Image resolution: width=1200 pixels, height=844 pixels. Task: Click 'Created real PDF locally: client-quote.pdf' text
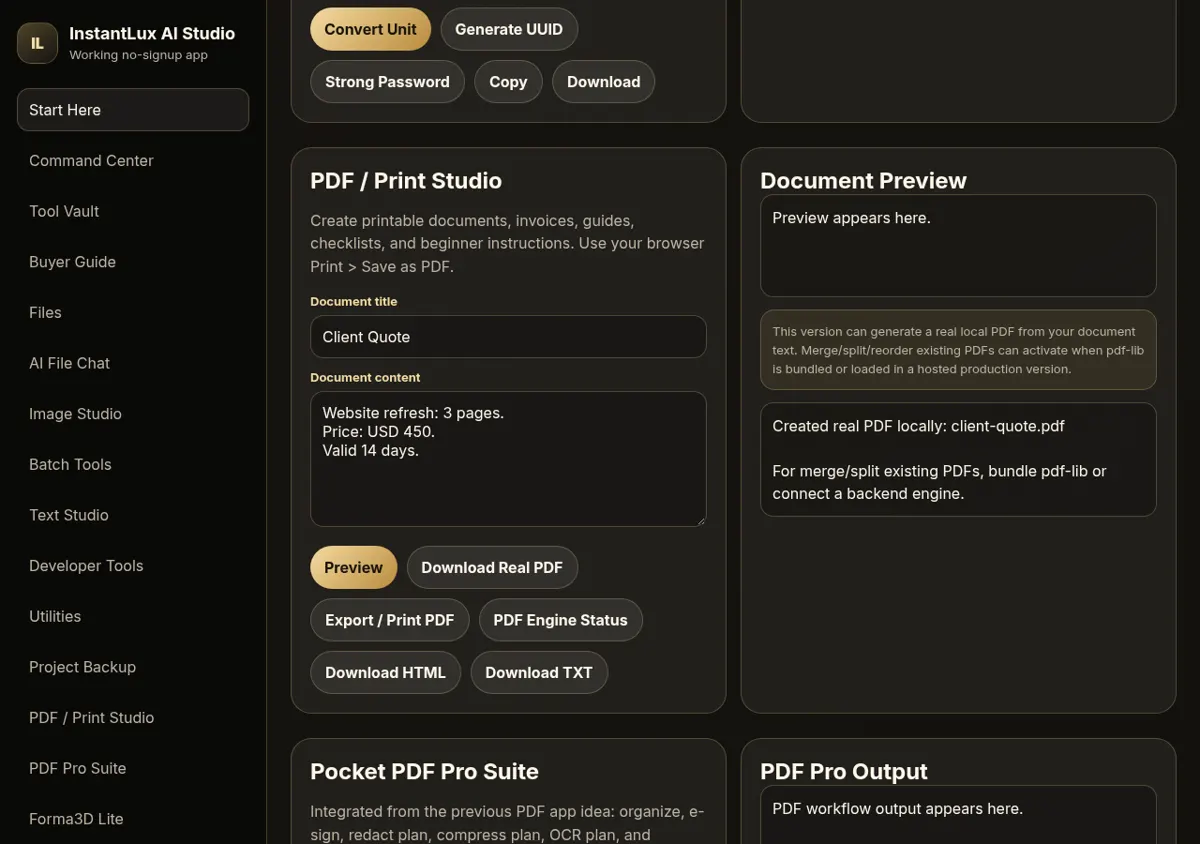918,426
